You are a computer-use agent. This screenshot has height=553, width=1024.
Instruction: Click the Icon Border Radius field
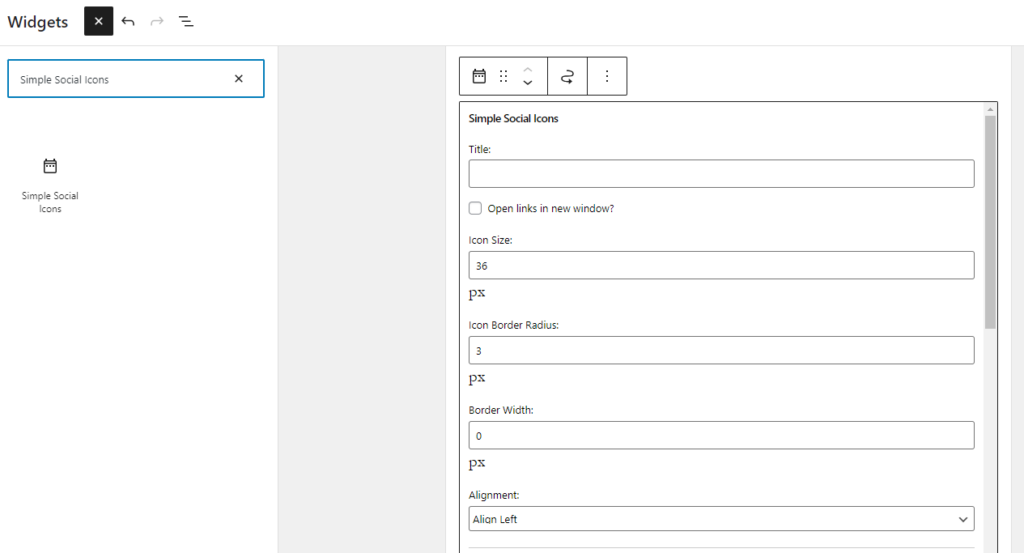(x=721, y=351)
